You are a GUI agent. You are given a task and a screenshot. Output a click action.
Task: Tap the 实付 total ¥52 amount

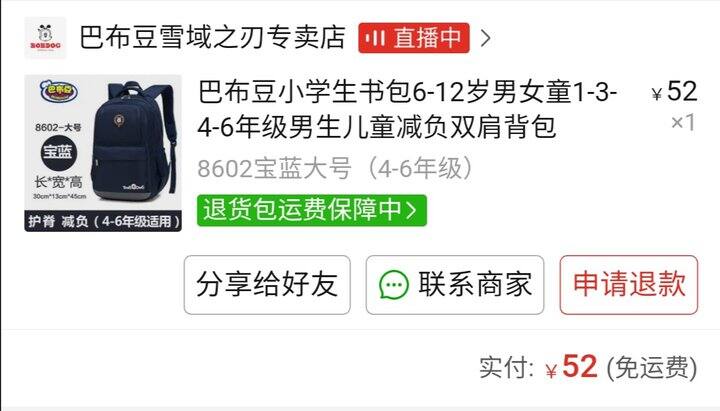[571, 367]
